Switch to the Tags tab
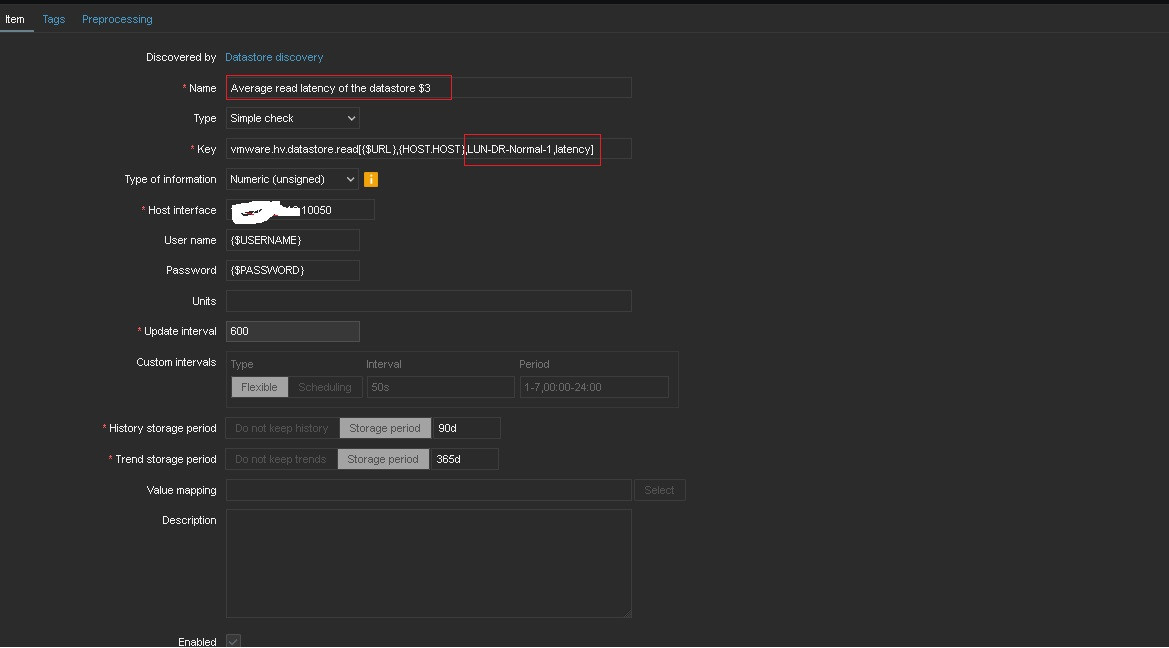The width and height of the screenshot is (1169, 648). point(54,19)
